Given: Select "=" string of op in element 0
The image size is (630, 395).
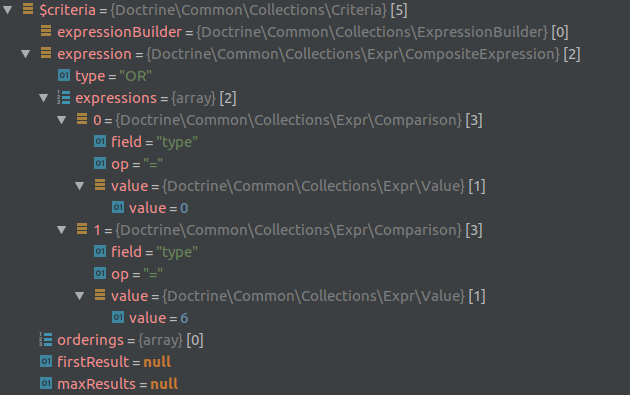Looking at the screenshot, I should 153,164.
